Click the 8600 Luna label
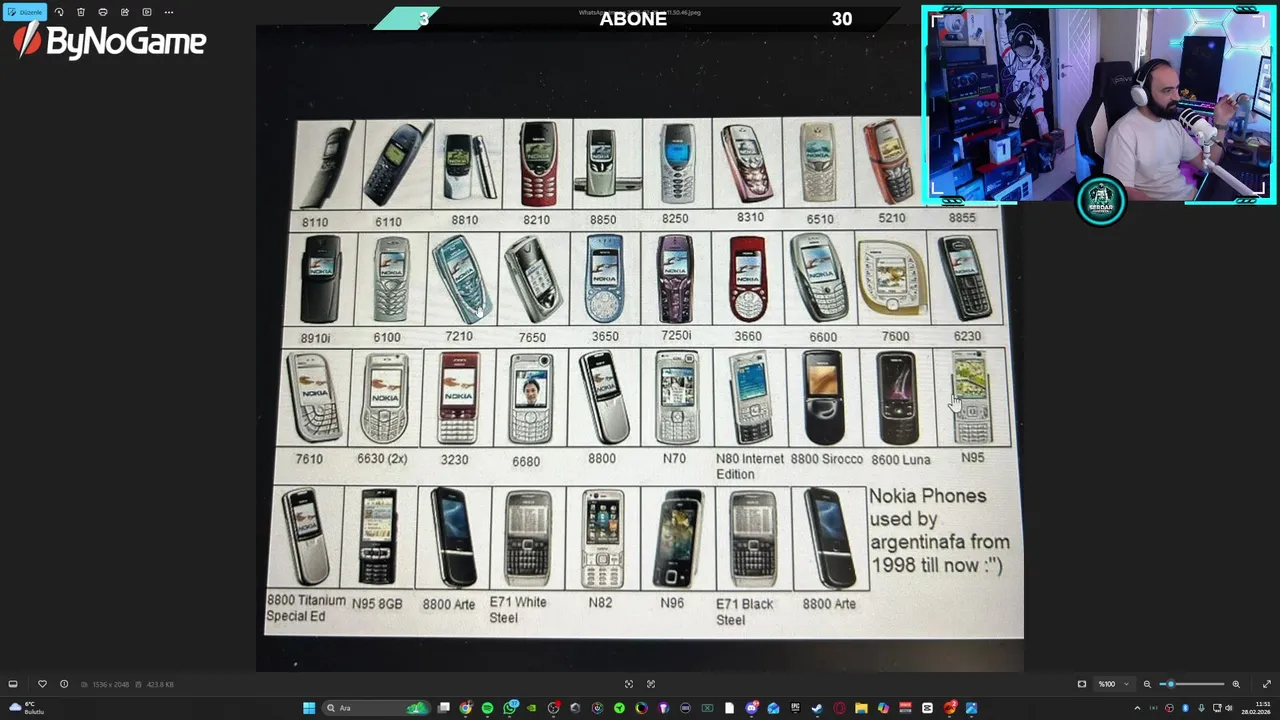The image size is (1280, 720). pos(901,459)
